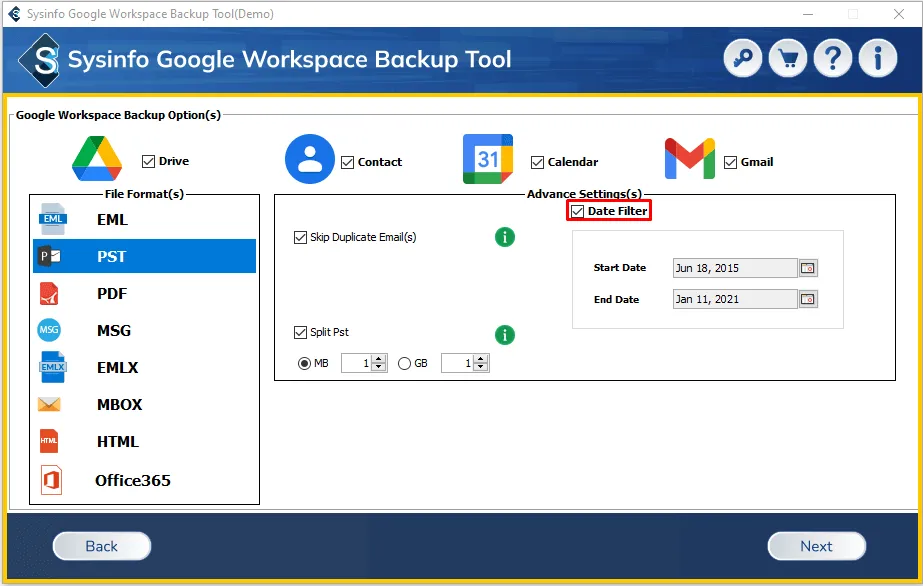Screen dimensions: 923x586
Task: Select the GB radio button
Action: 405,364
